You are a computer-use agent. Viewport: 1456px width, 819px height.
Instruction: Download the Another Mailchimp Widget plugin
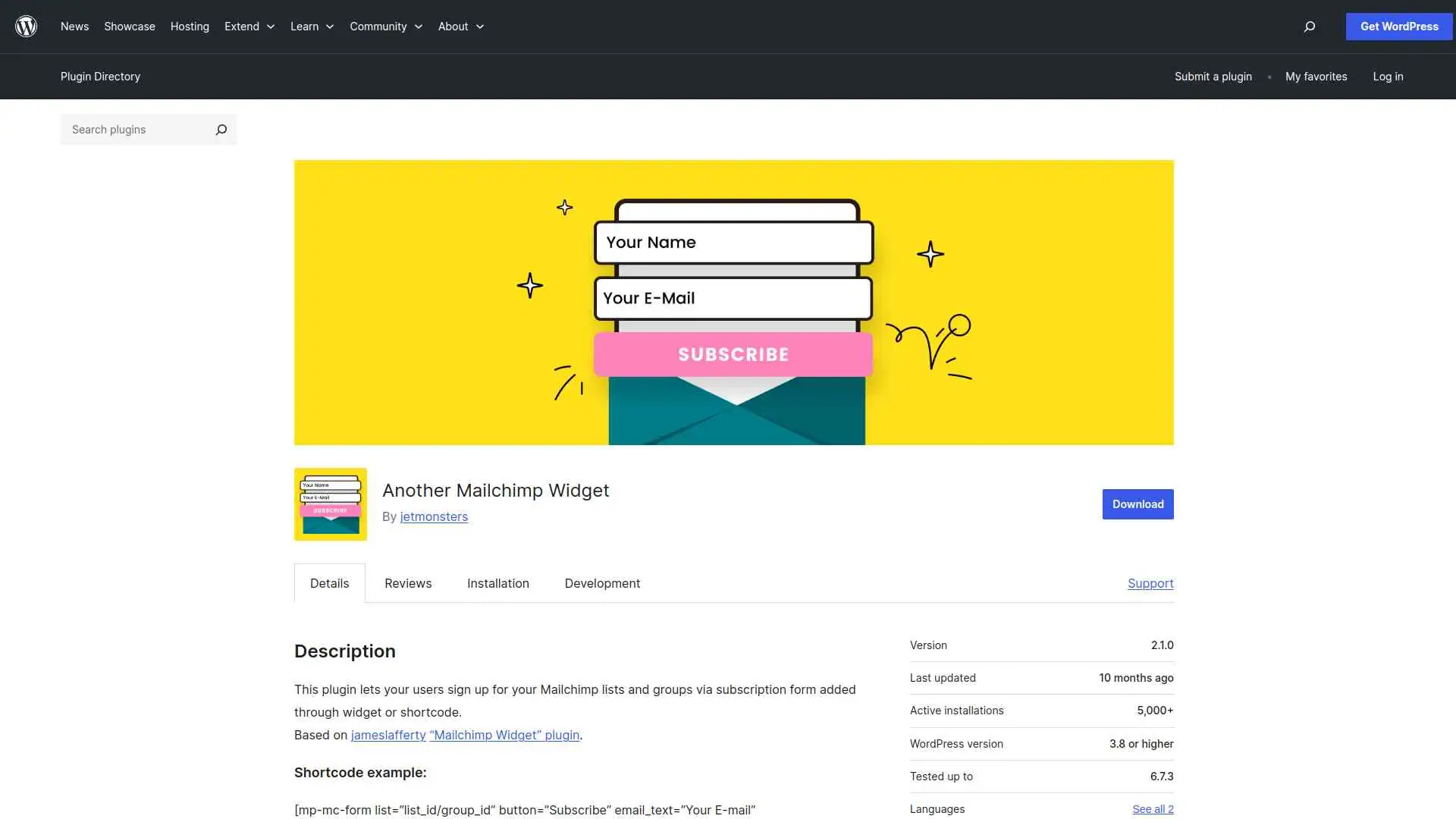1137,504
